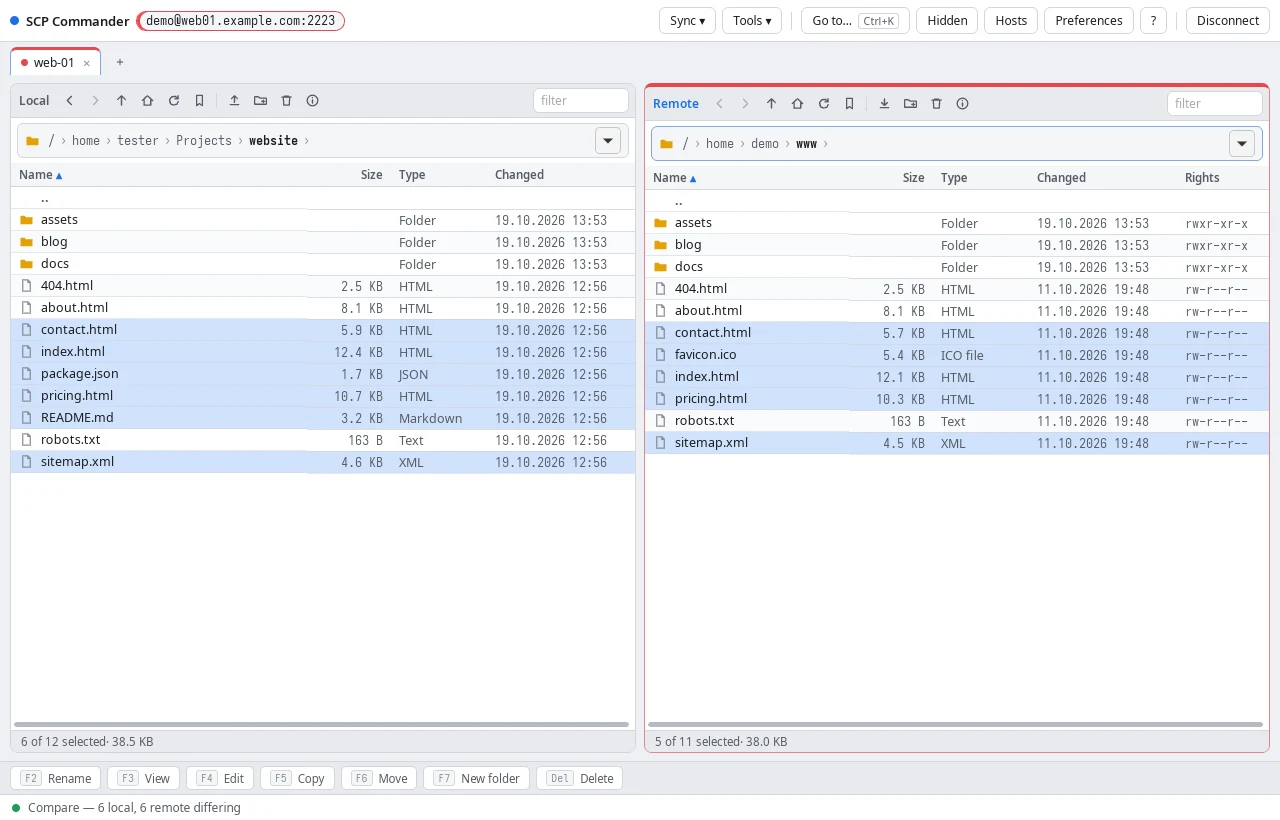Image resolution: width=1280 pixels, height=820 pixels.
Task: Click the Remote panel label
Action: click(x=676, y=103)
